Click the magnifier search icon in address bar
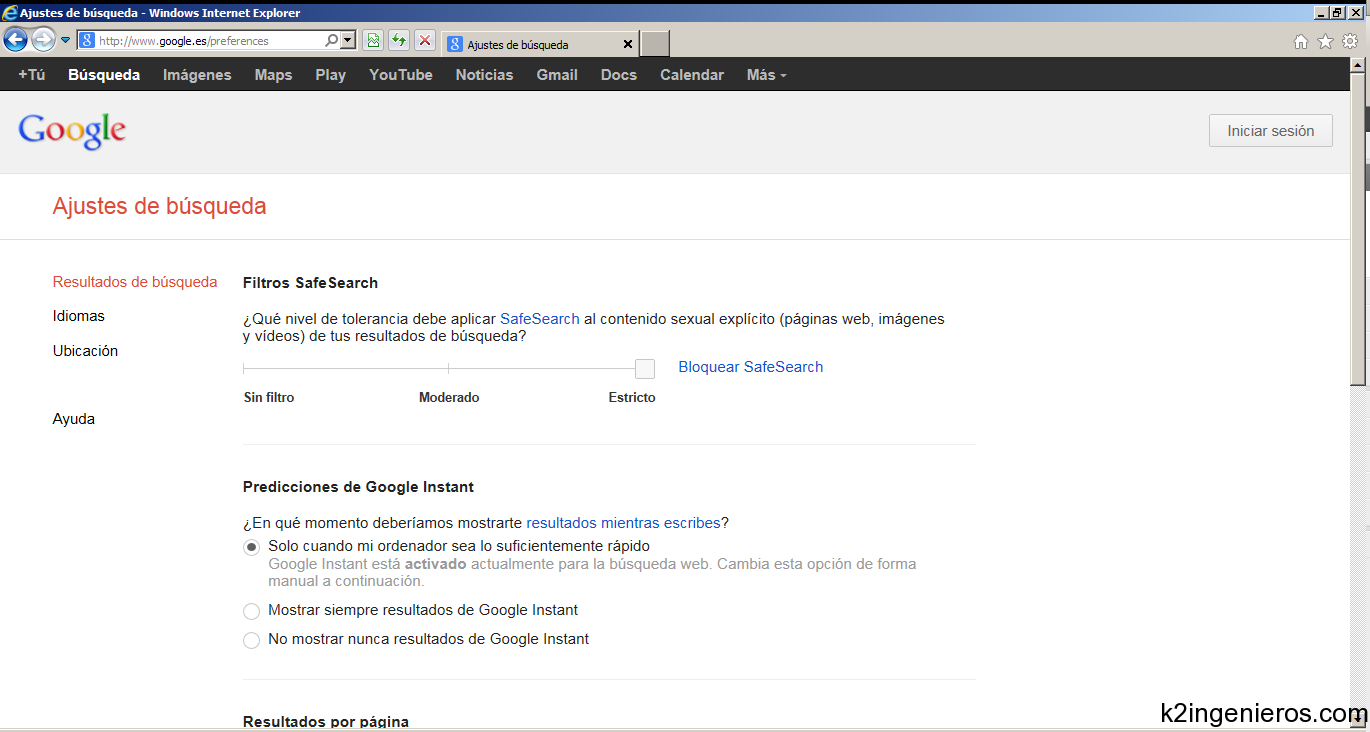 [331, 41]
